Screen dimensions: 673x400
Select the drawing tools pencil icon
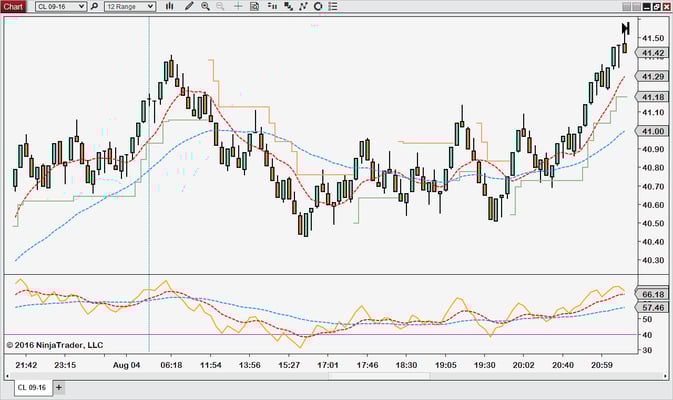(187, 6)
